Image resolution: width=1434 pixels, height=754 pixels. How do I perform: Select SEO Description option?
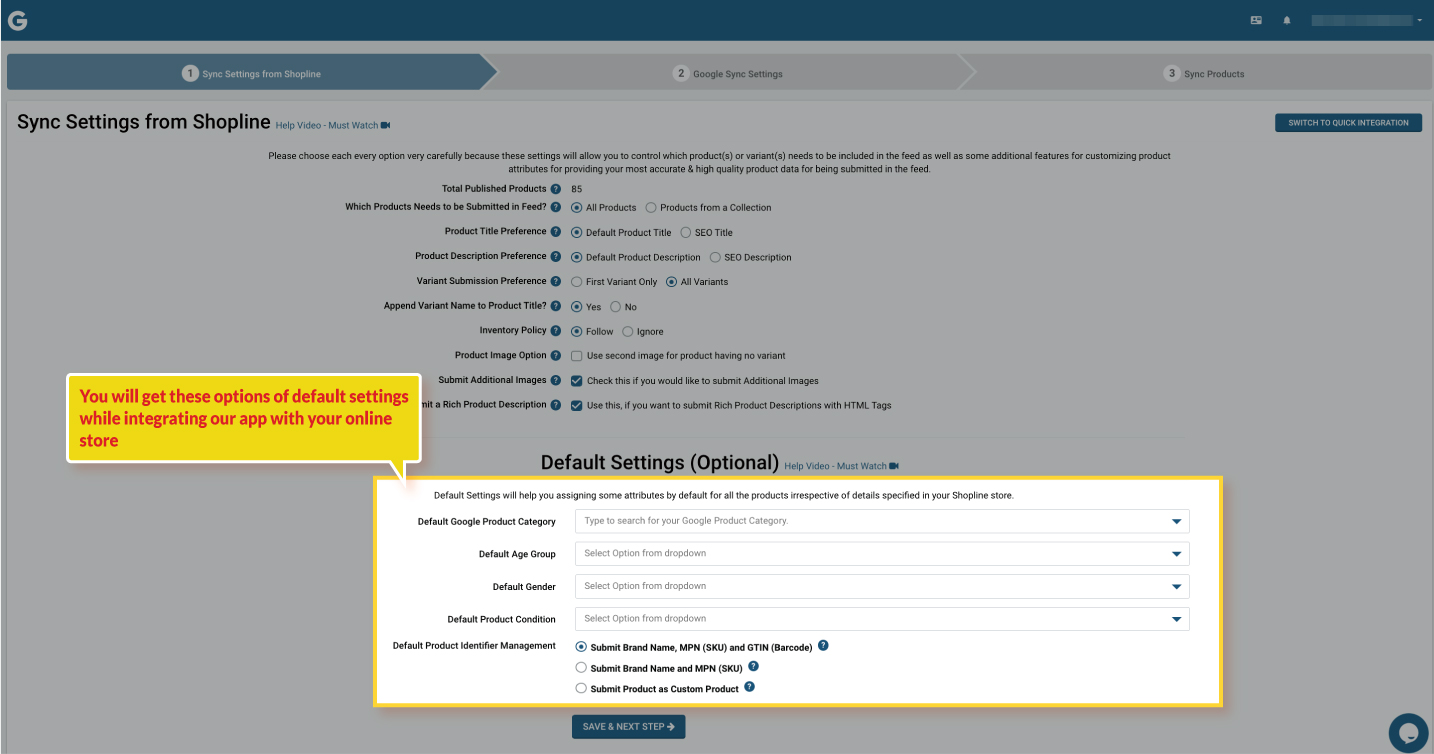pyautogui.click(x=715, y=257)
